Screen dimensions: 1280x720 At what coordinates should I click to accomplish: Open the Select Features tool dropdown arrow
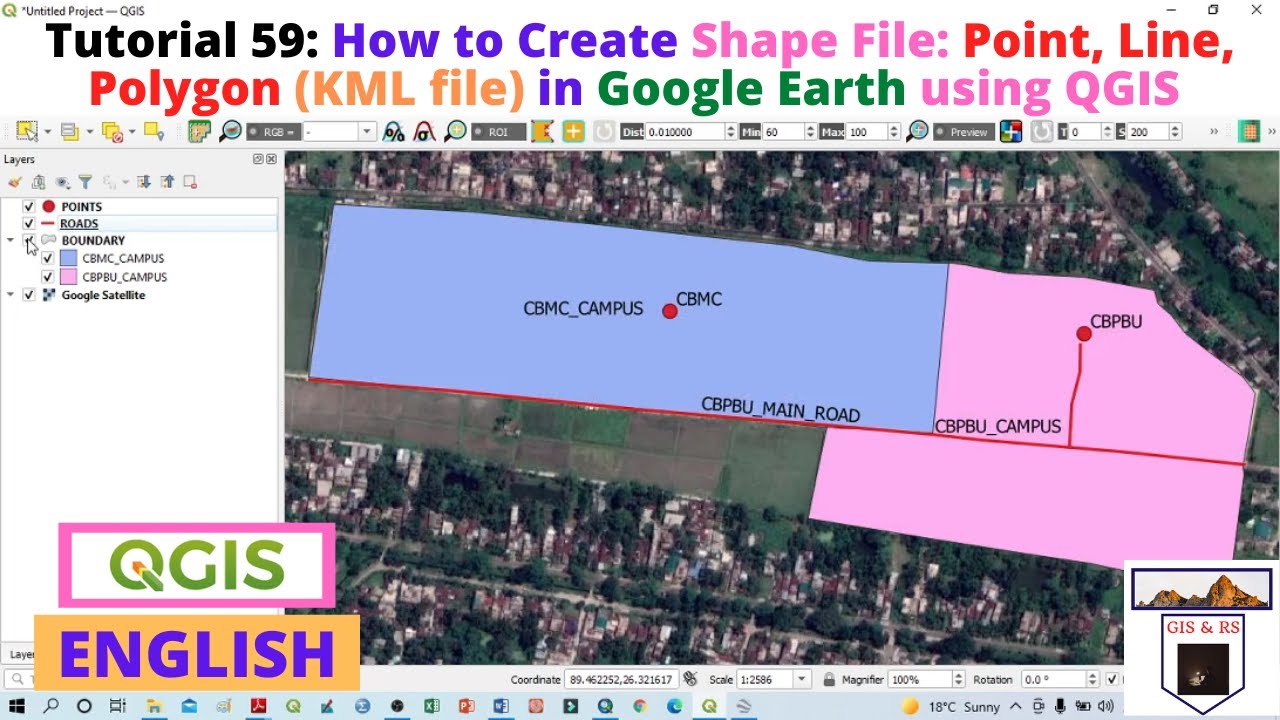pyautogui.click(x=47, y=132)
